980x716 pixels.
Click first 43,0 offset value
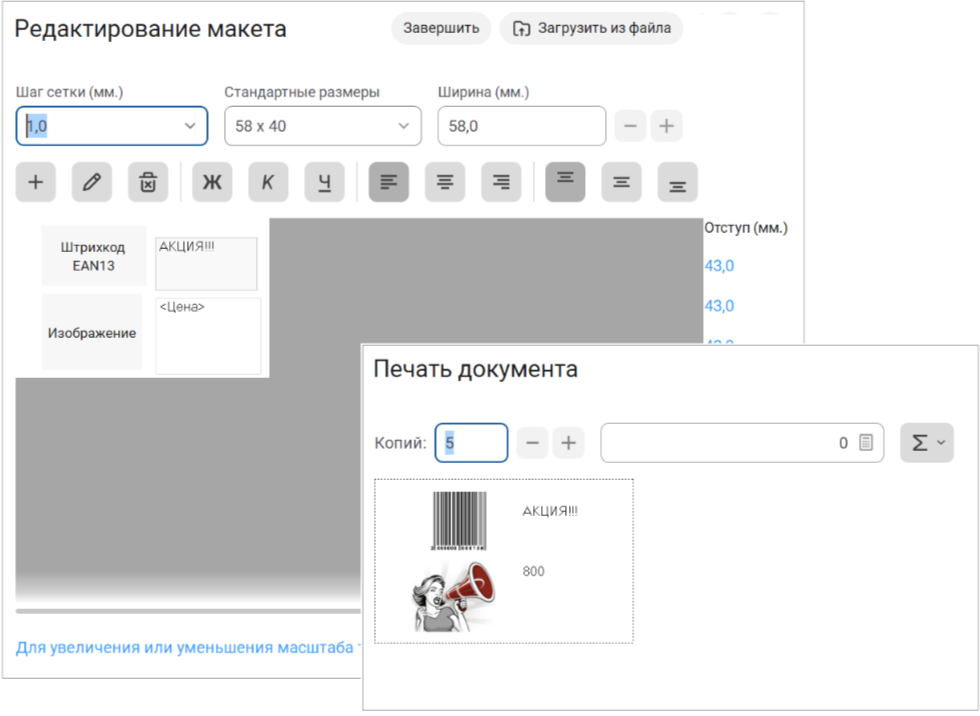[719, 266]
